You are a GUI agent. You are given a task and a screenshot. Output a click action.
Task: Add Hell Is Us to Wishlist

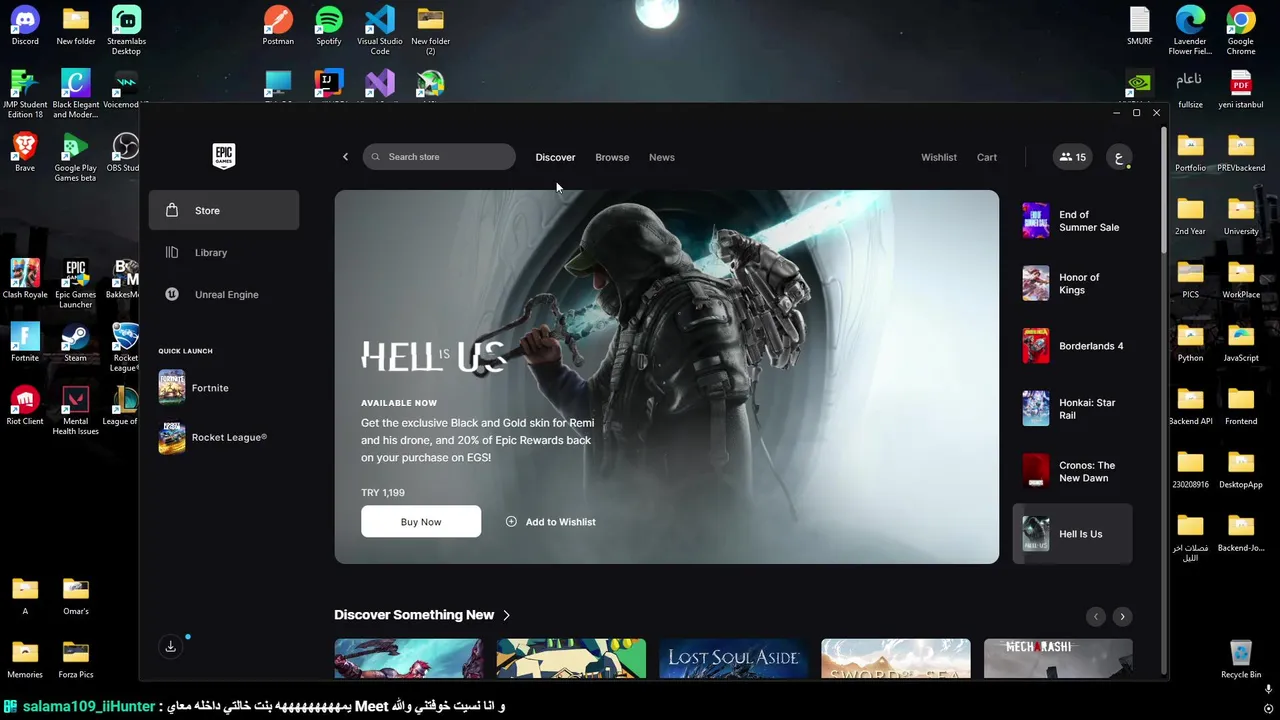[x=551, y=522]
